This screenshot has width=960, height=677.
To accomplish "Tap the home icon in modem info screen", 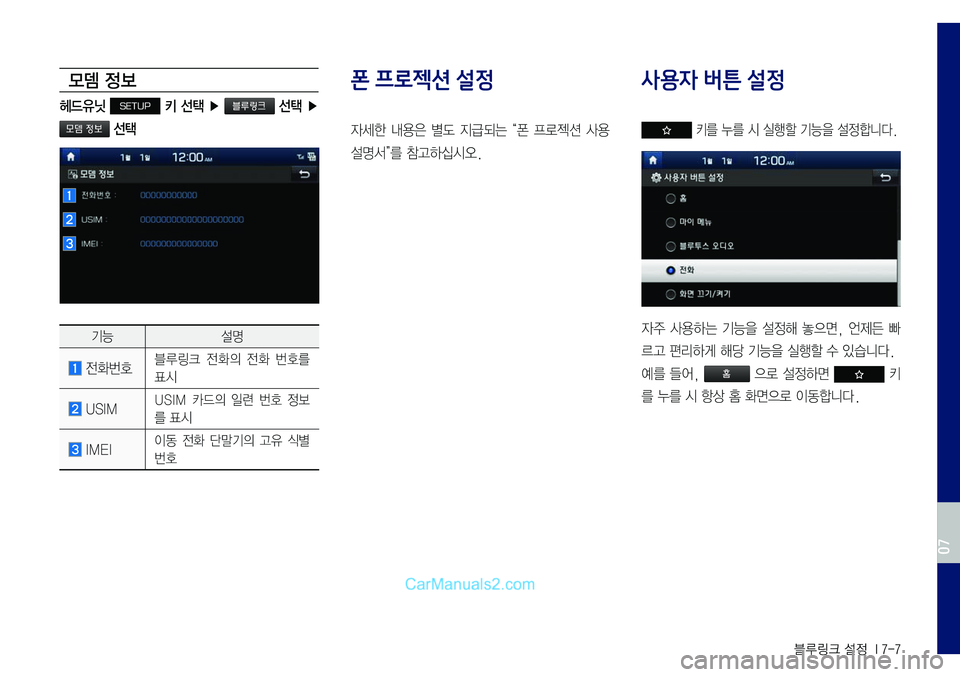I will pos(71,157).
